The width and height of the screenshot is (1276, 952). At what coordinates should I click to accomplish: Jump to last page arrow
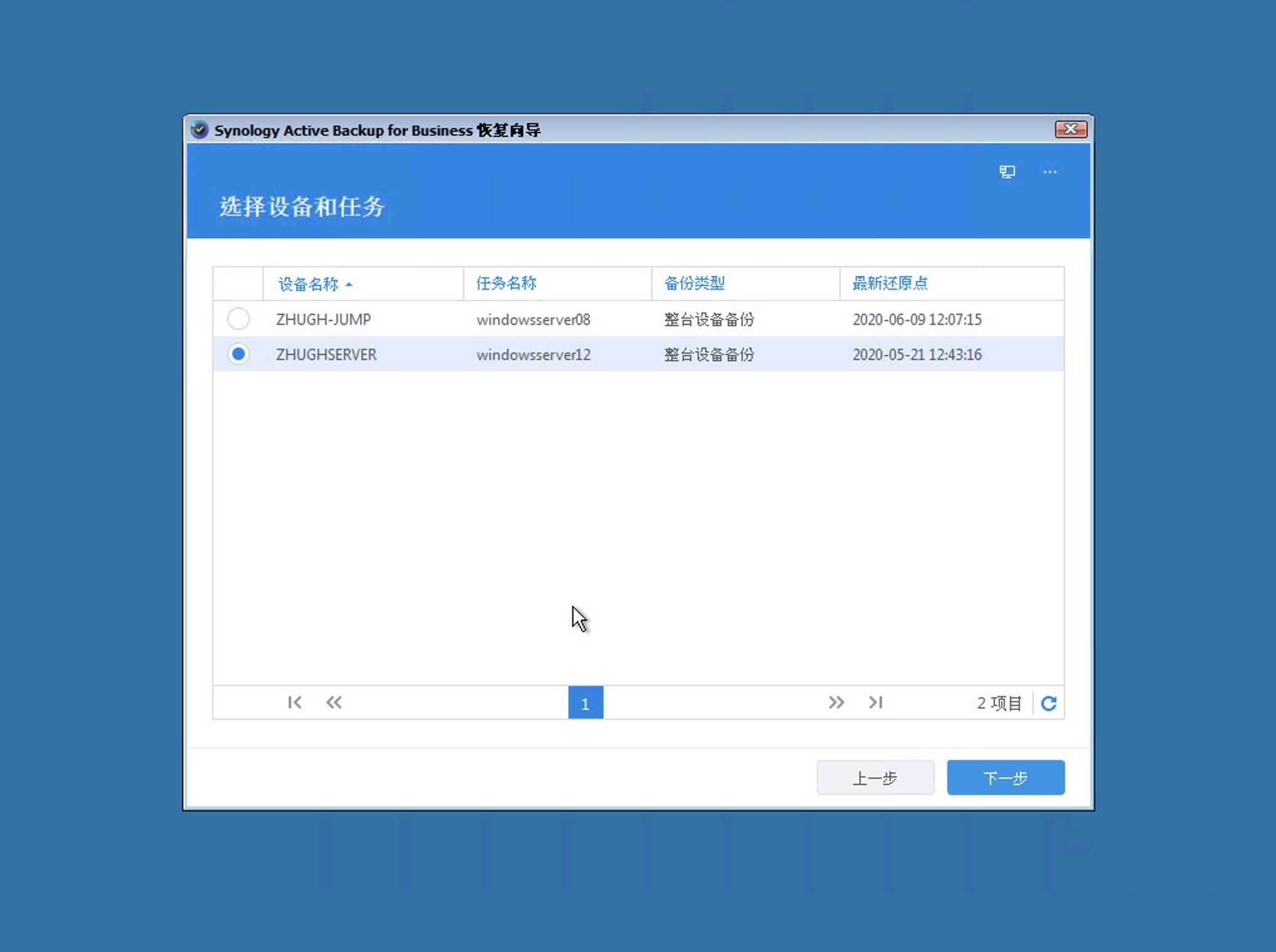[876, 702]
